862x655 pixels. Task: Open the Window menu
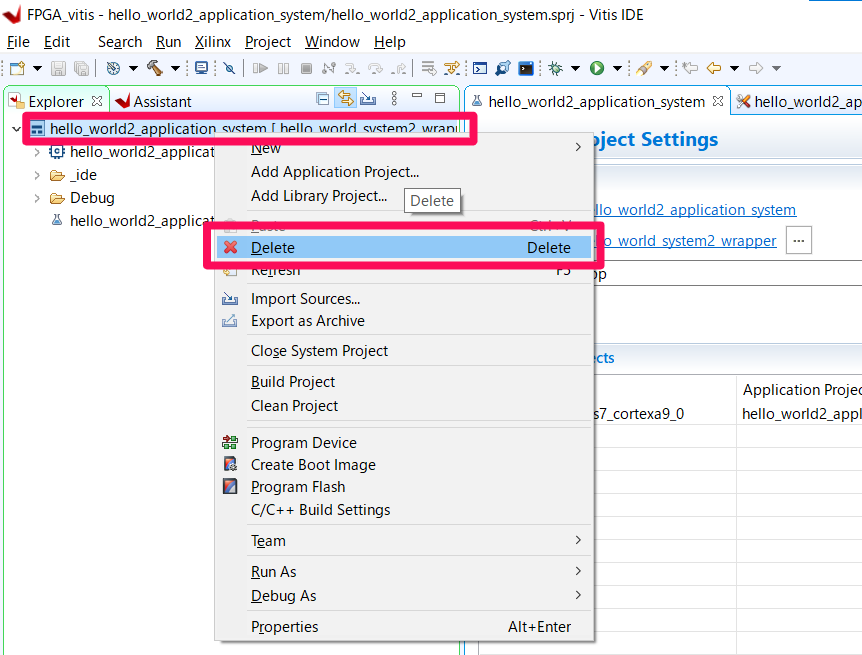point(332,42)
